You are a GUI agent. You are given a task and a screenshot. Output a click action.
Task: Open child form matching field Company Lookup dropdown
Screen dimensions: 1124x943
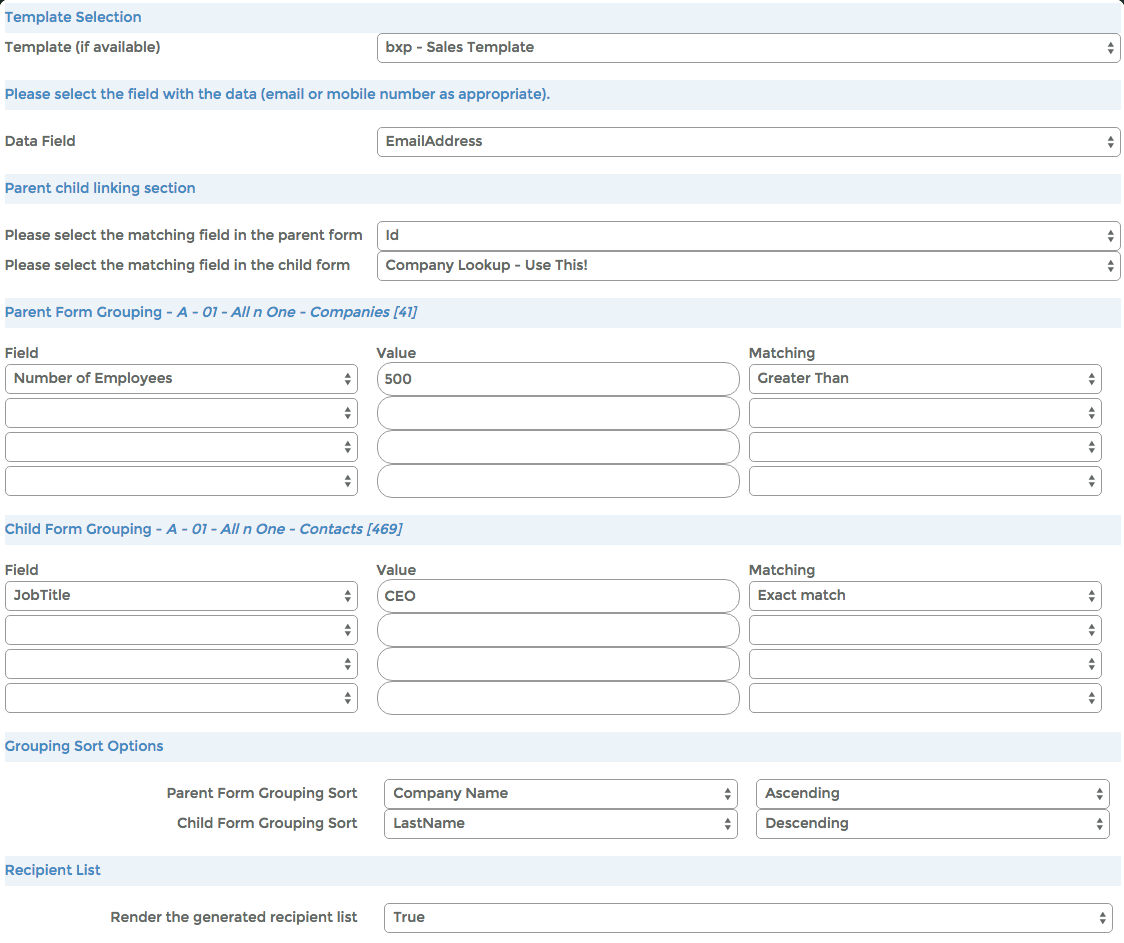(x=748, y=265)
